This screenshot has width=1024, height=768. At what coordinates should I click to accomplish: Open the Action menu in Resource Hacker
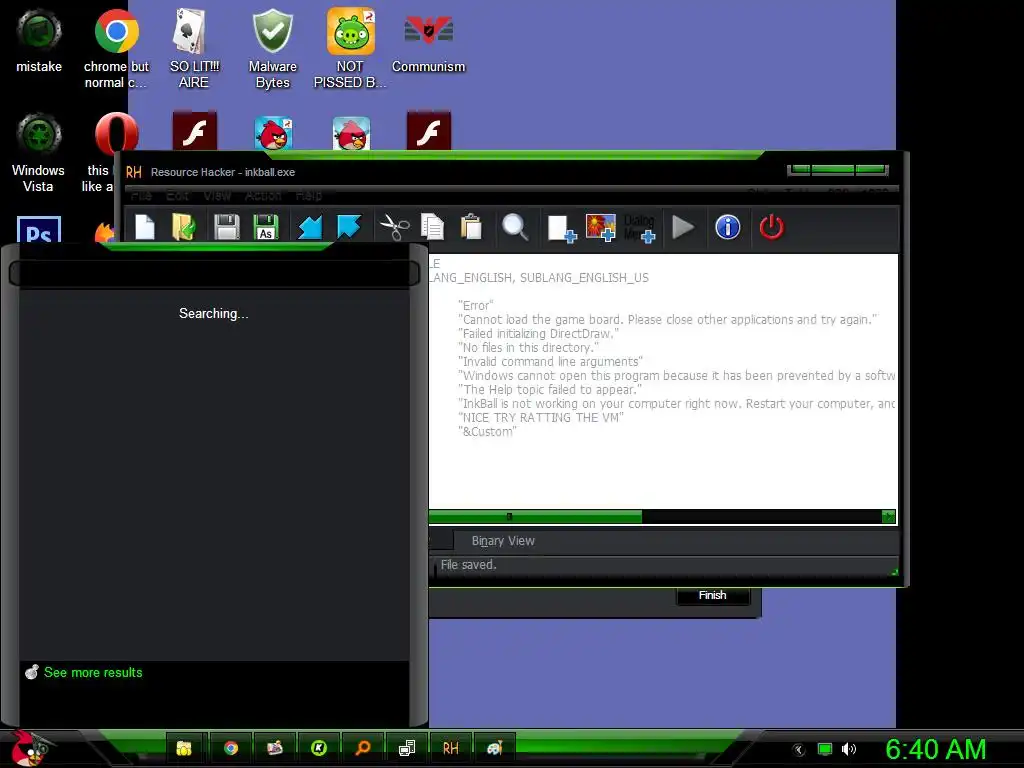tap(263, 195)
